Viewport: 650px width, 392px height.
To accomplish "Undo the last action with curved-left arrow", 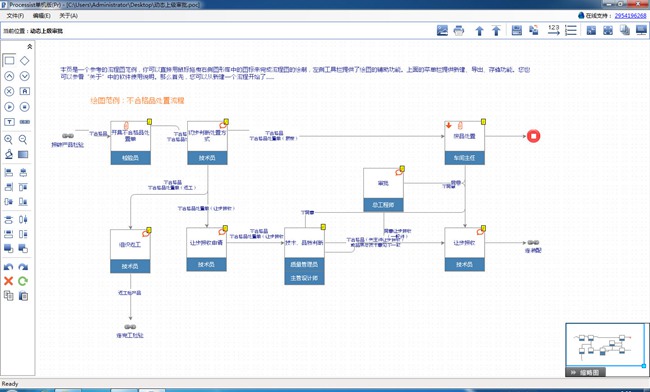I will tap(8, 267).
